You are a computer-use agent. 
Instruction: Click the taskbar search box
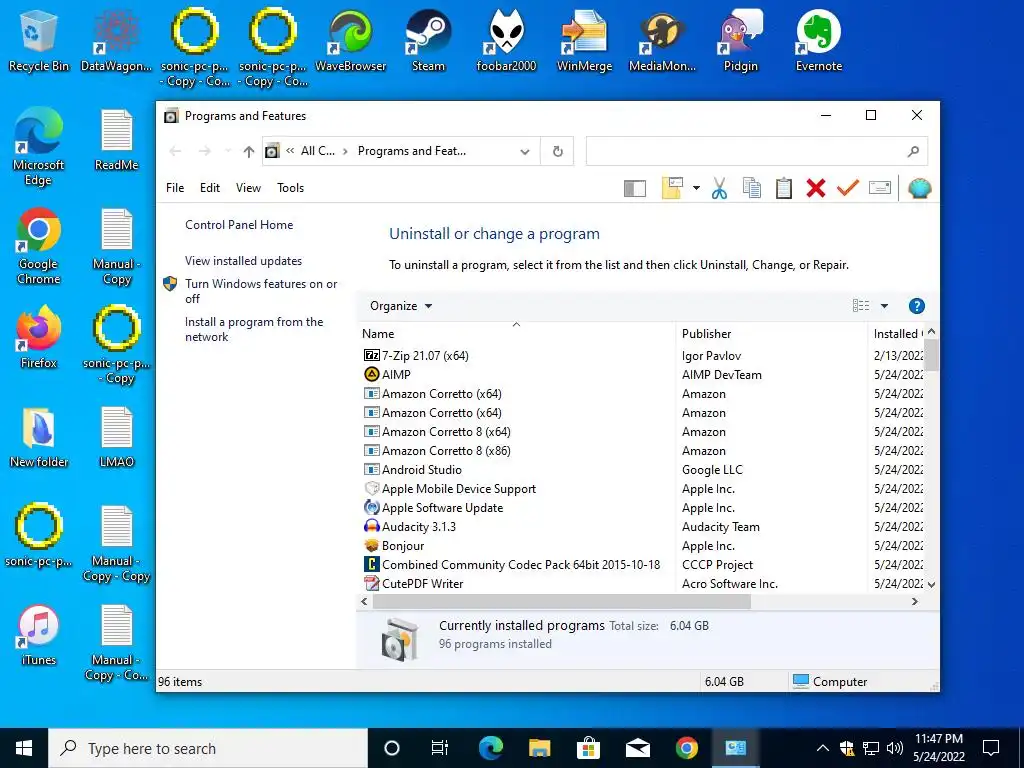pyautogui.click(x=208, y=748)
